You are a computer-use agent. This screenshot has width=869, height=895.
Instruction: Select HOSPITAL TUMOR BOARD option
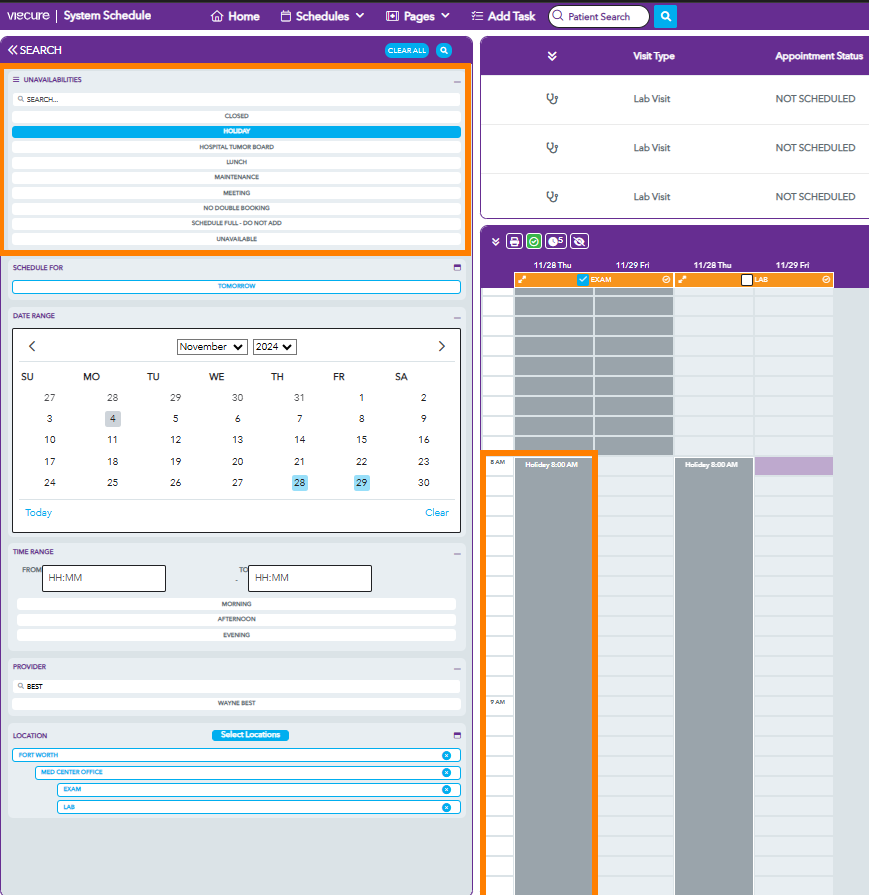click(x=236, y=147)
